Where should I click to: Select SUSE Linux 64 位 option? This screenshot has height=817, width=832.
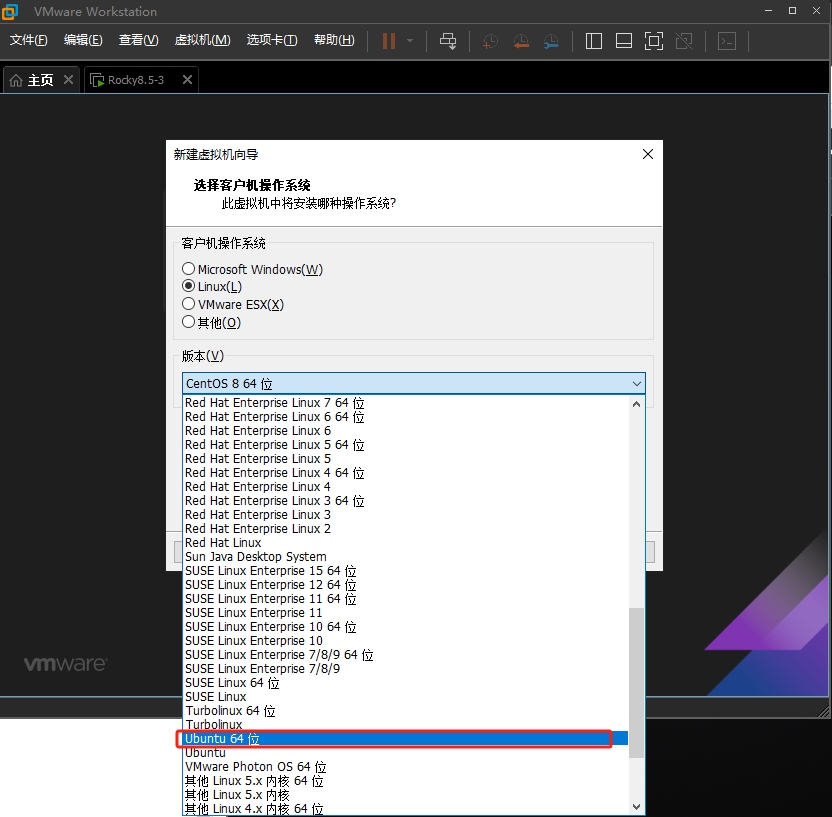pos(405,682)
